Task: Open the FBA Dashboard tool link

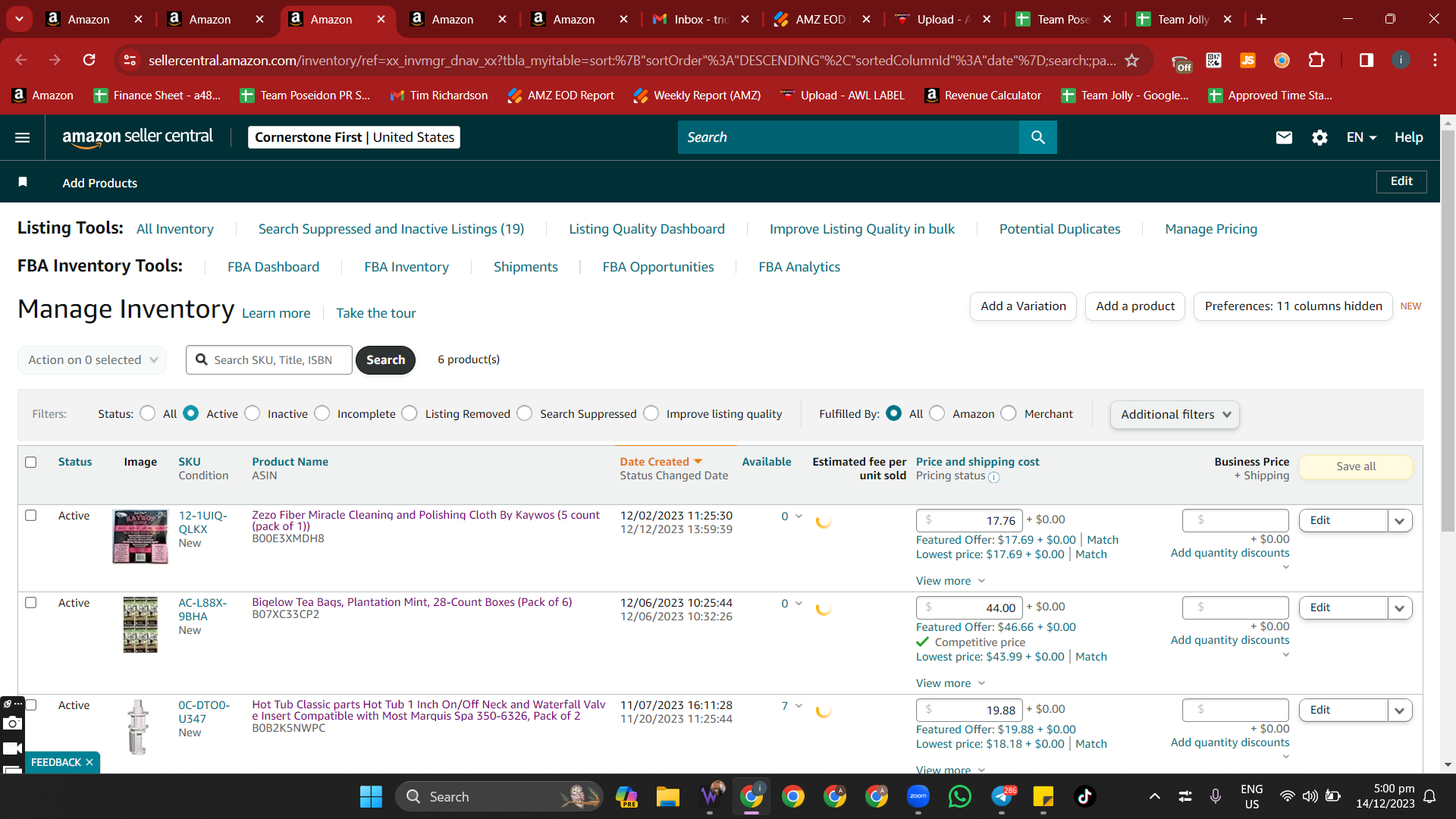Action: (273, 267)
